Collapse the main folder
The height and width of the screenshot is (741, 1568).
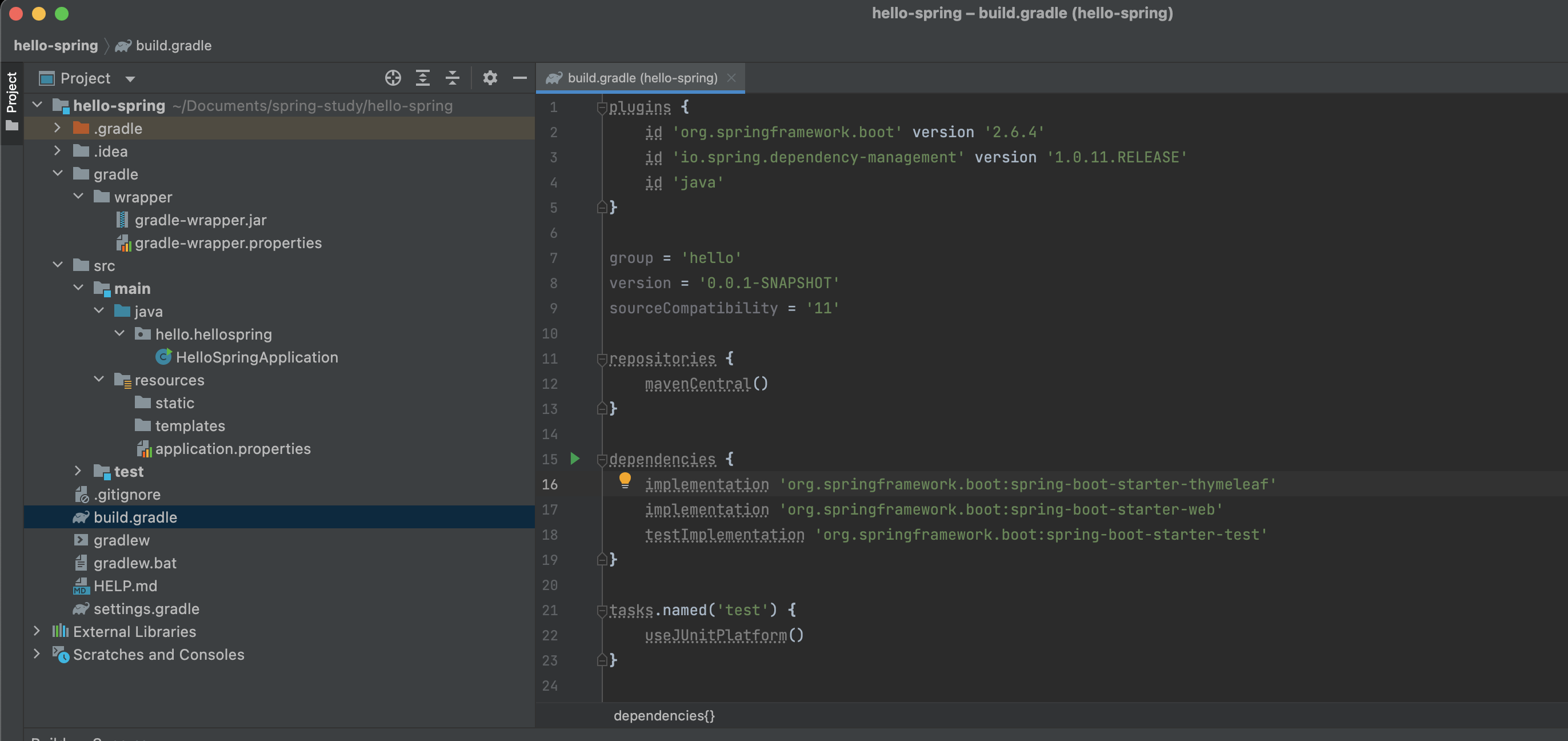point(78,288)
